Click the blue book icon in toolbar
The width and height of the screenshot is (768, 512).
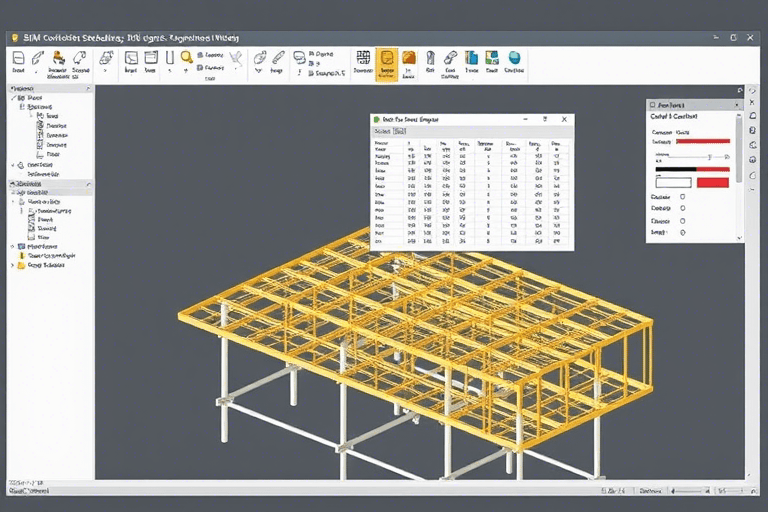point(472,58)
